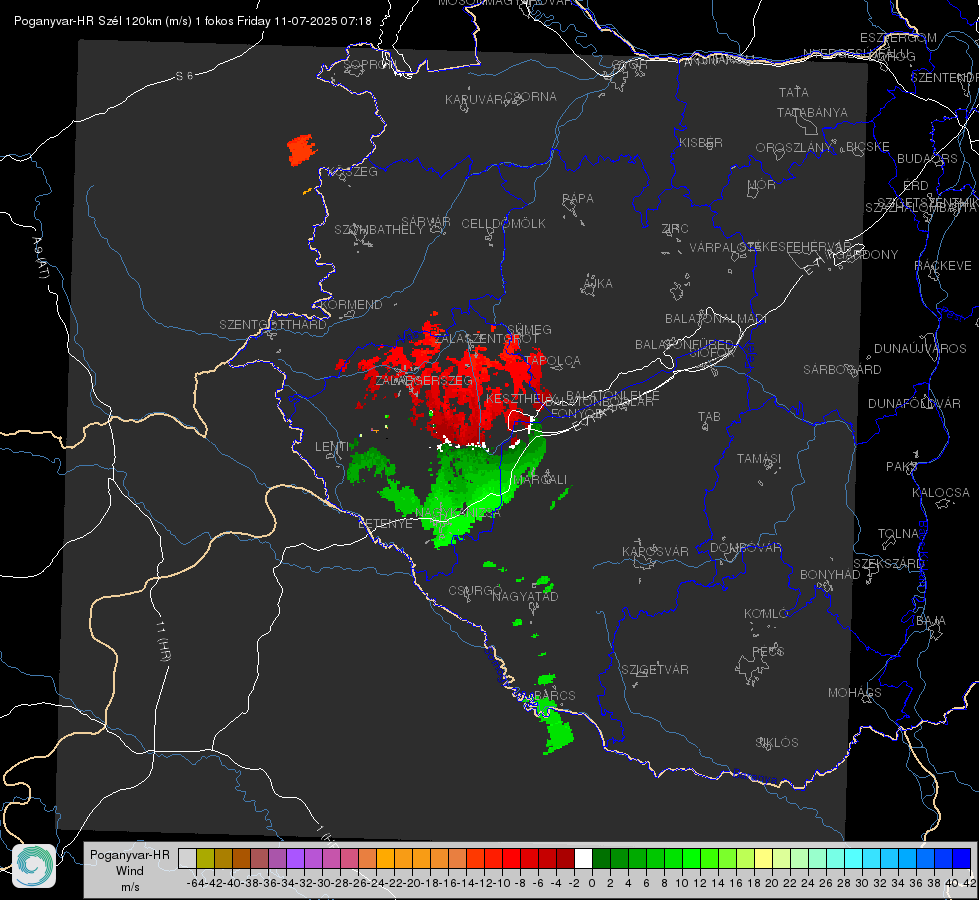
Task: Select the MARCALI city label
Action: click(x=540, y=479)
